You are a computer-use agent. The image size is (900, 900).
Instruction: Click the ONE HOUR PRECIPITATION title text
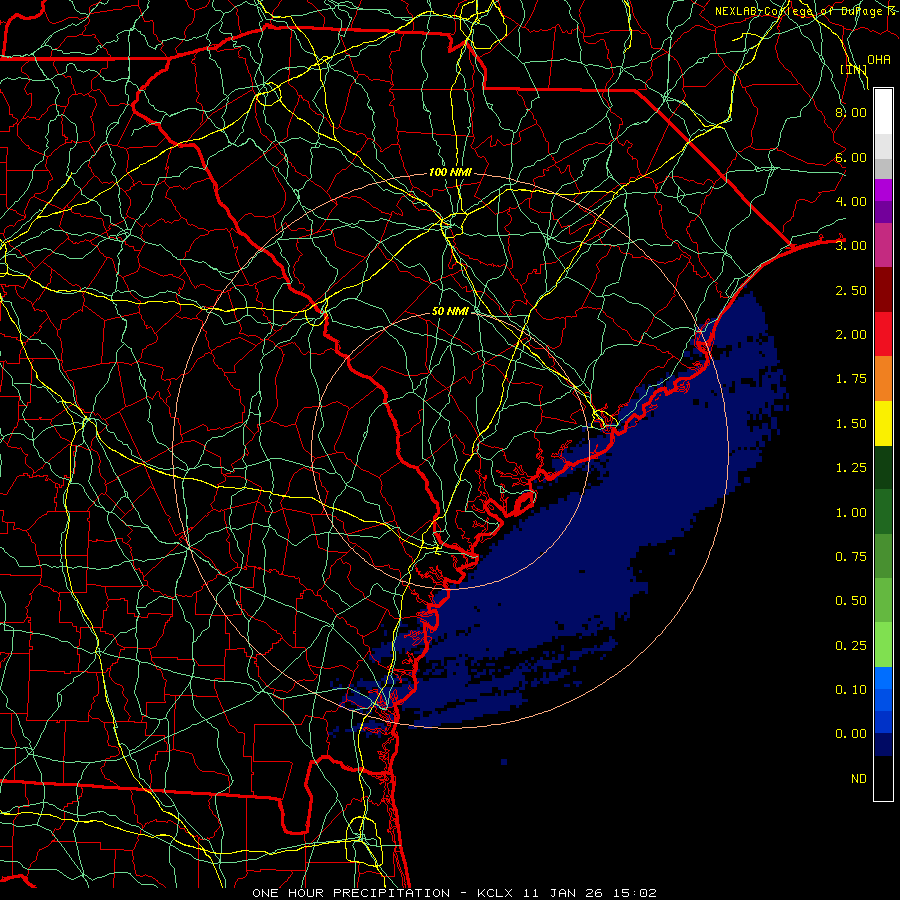tap(351, 893)
